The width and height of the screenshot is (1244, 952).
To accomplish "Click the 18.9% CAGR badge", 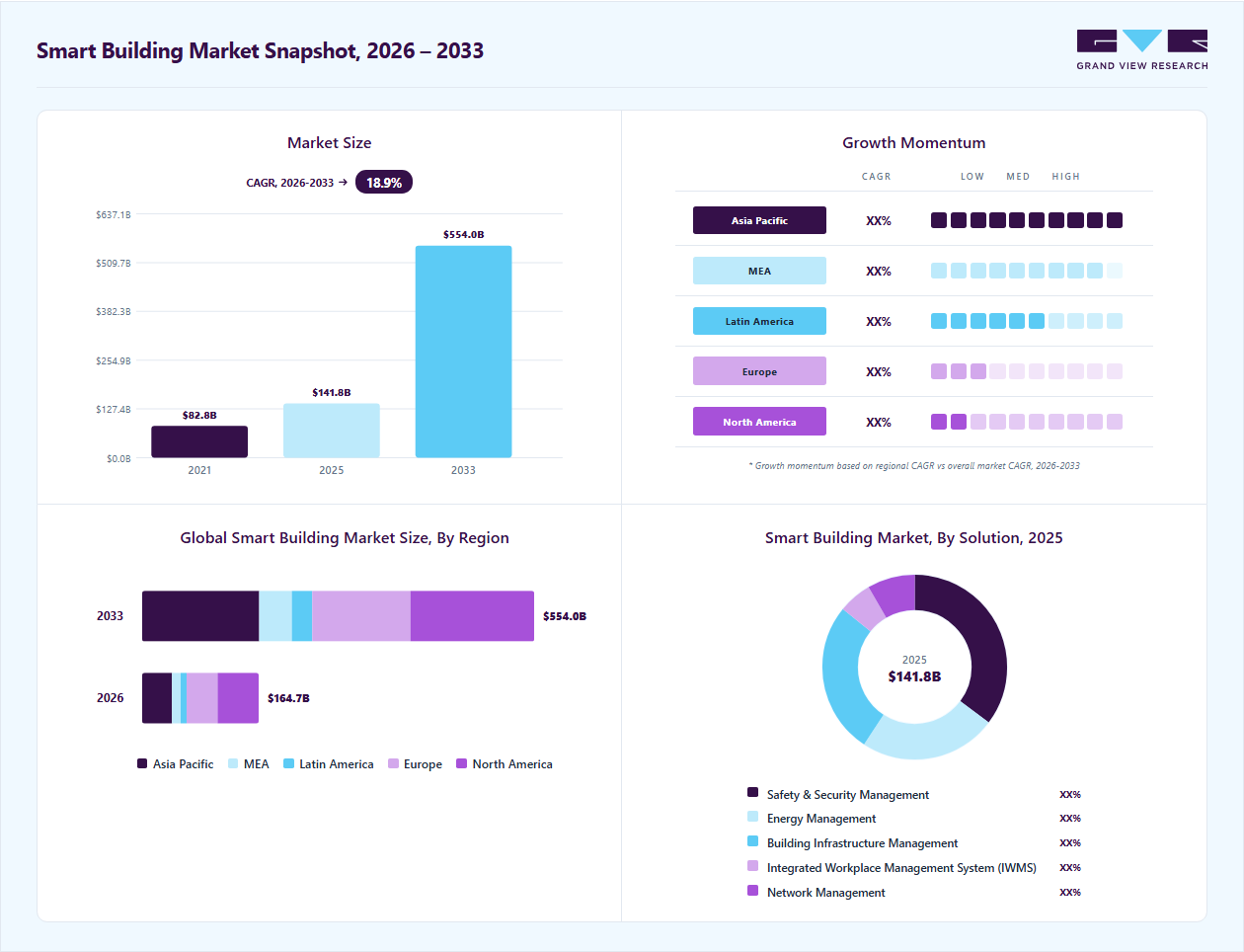I will click(x=384, y=183).
